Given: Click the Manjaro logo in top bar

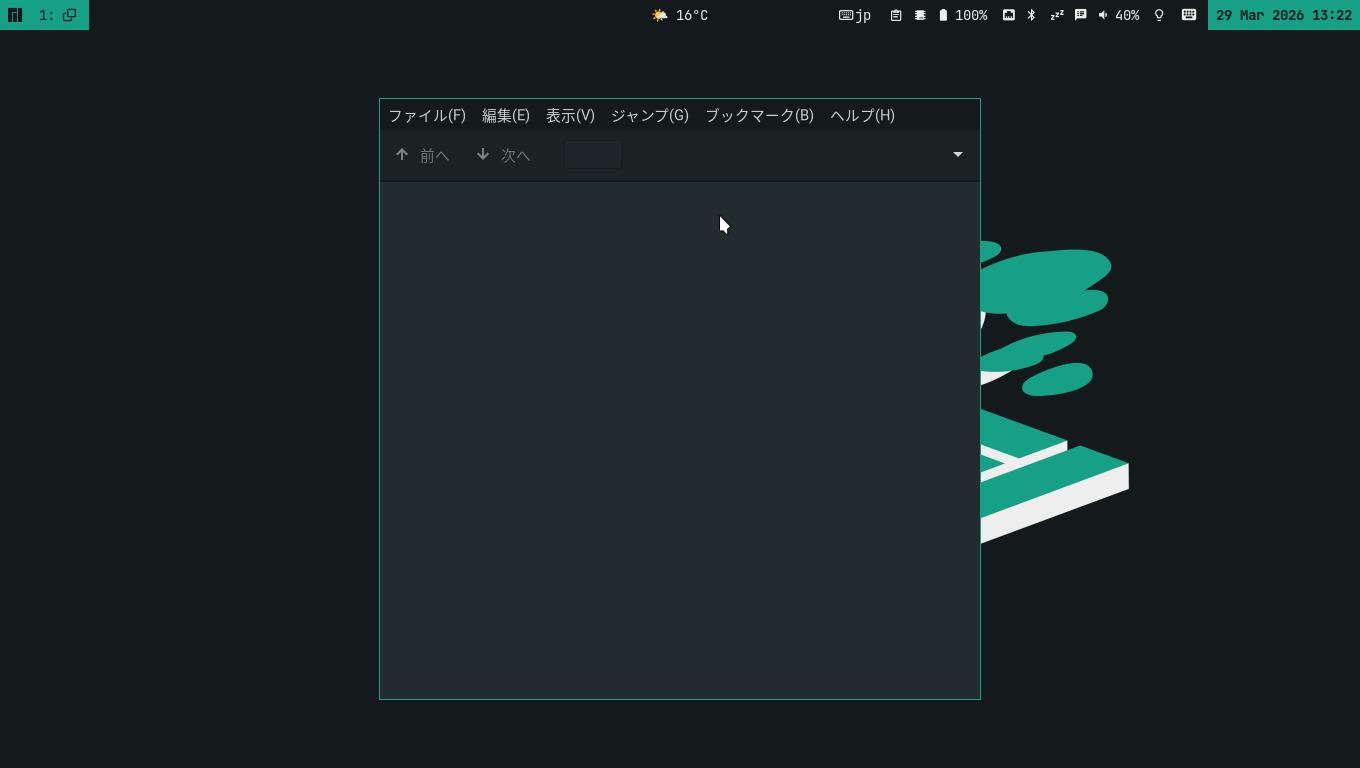Looking at the screenshot, I should pos(15,15).
